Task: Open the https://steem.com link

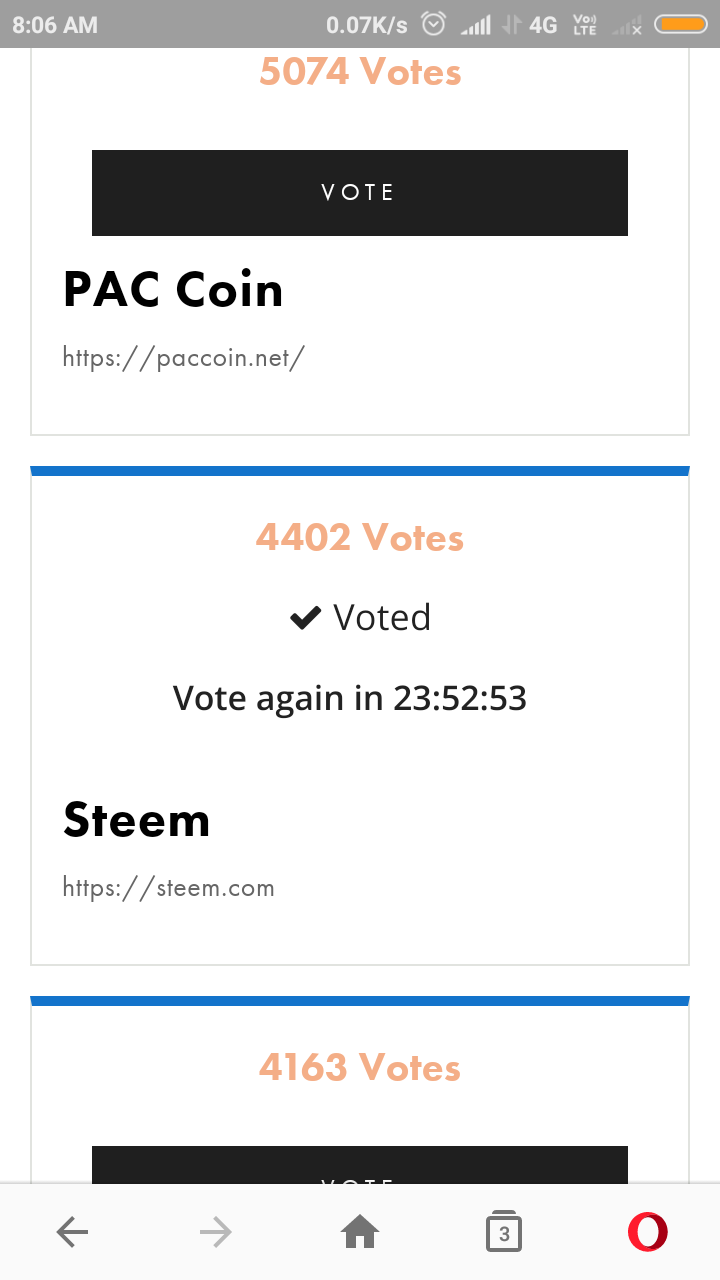Action: (168, 887)
